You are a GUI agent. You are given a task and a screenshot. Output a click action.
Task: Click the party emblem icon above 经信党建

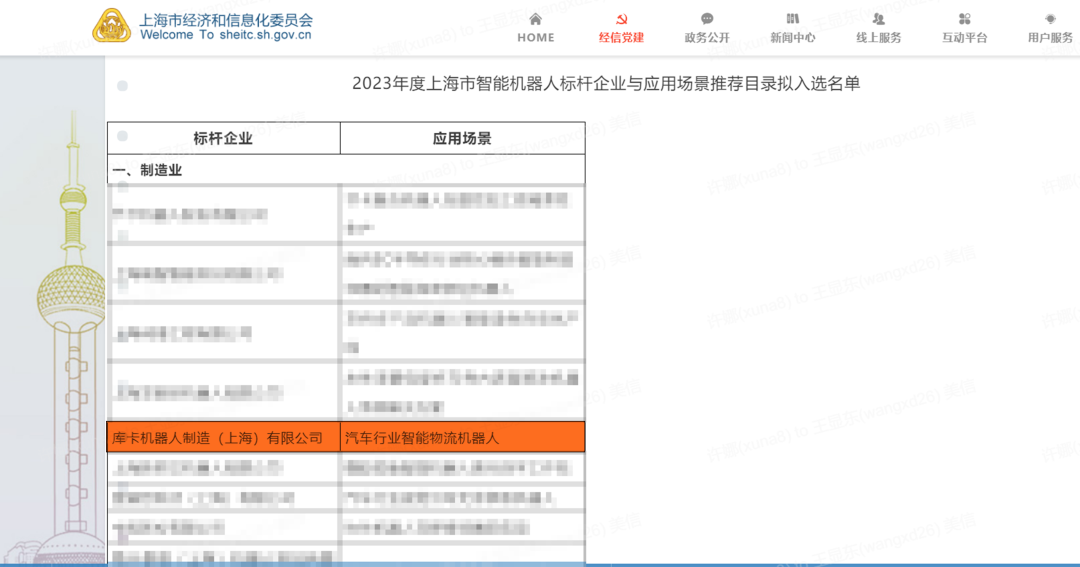coord(621,19)
